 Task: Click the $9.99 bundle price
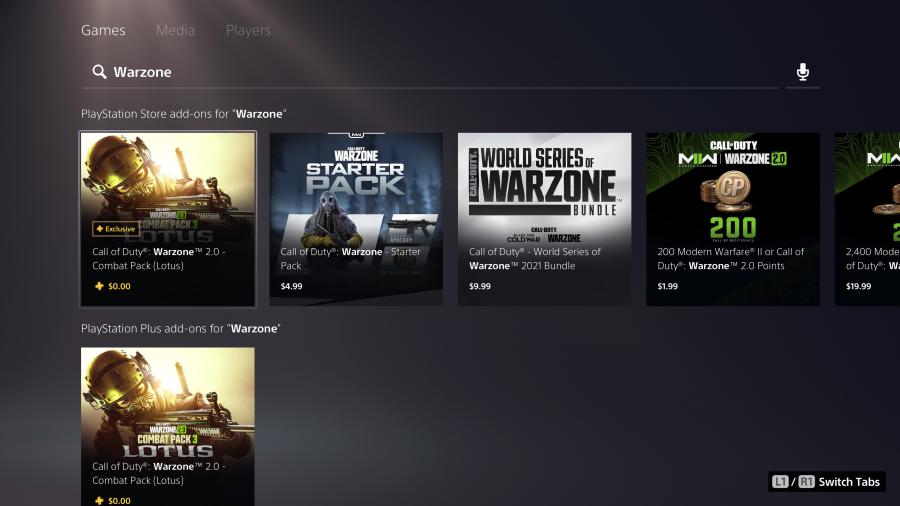480,286
